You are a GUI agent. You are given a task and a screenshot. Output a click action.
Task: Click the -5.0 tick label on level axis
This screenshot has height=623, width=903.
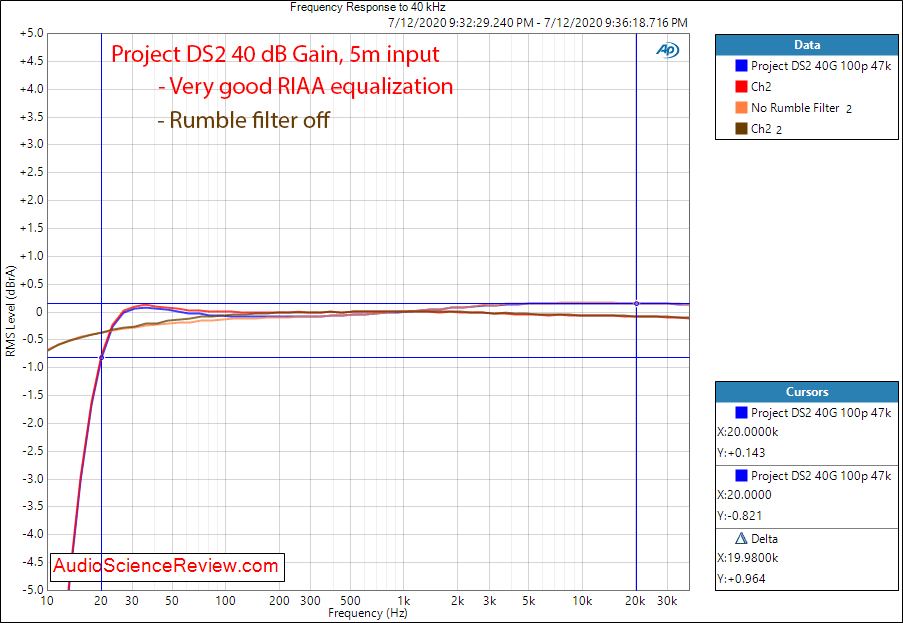pyautogui.click(x=31, y=590)
